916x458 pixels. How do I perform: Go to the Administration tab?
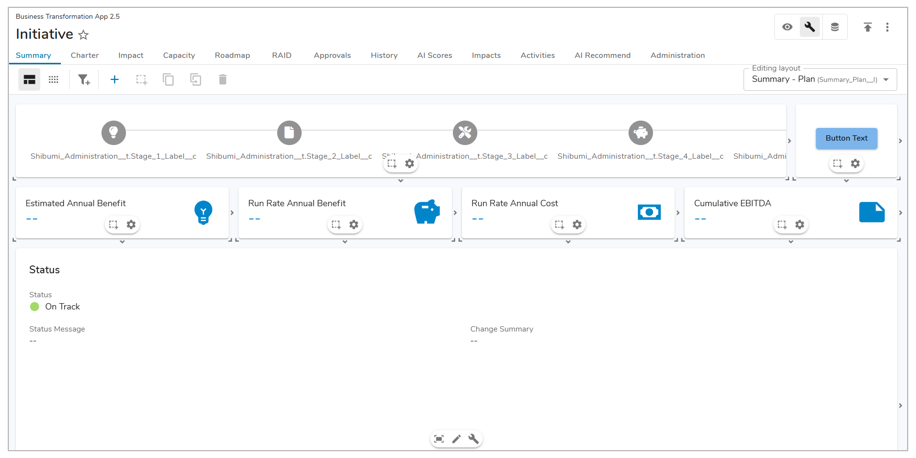click(x=677, y=56)
